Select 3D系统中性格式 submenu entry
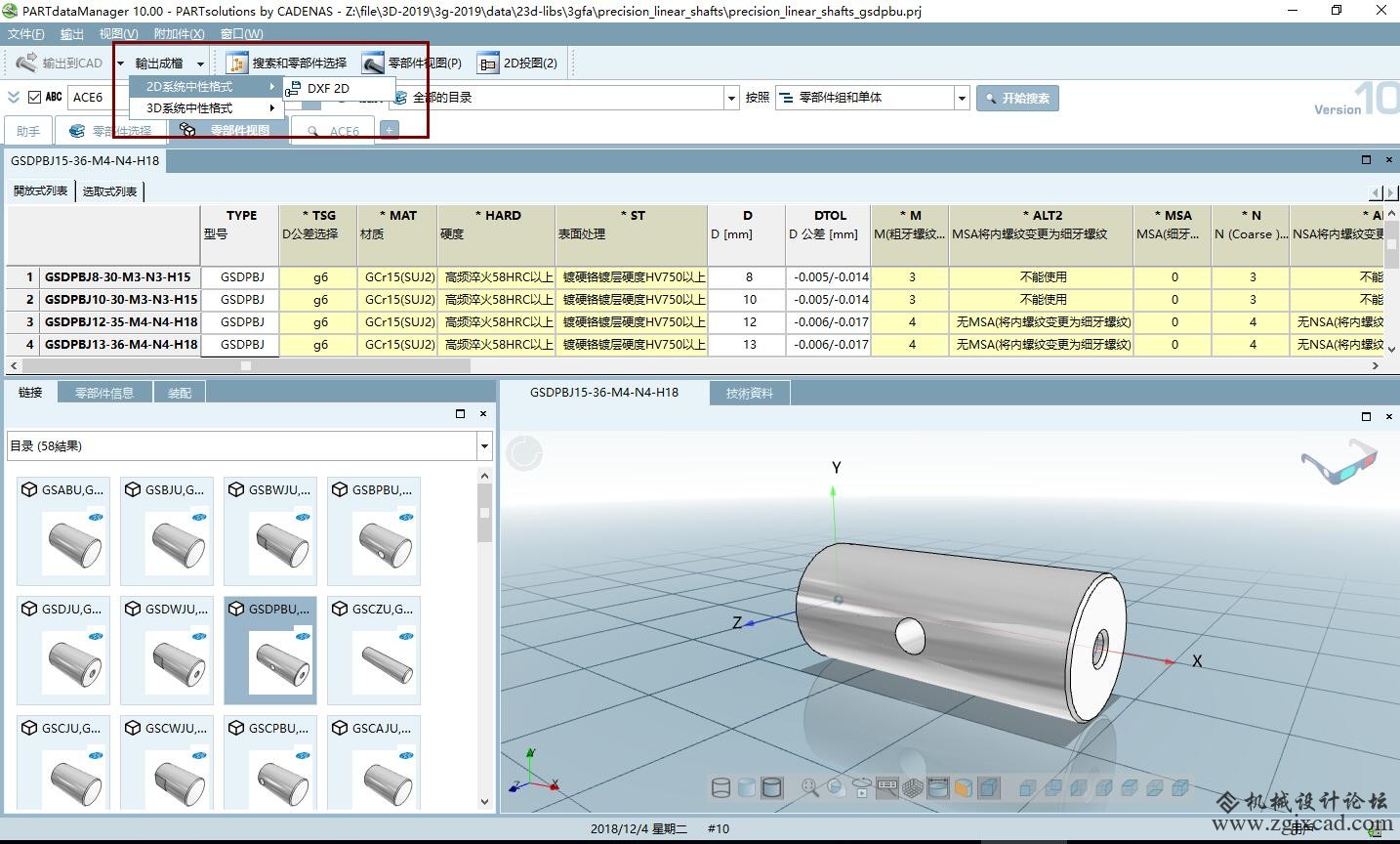The width and height of the screenshot is (1400, 844). click(x=205, y=108)
